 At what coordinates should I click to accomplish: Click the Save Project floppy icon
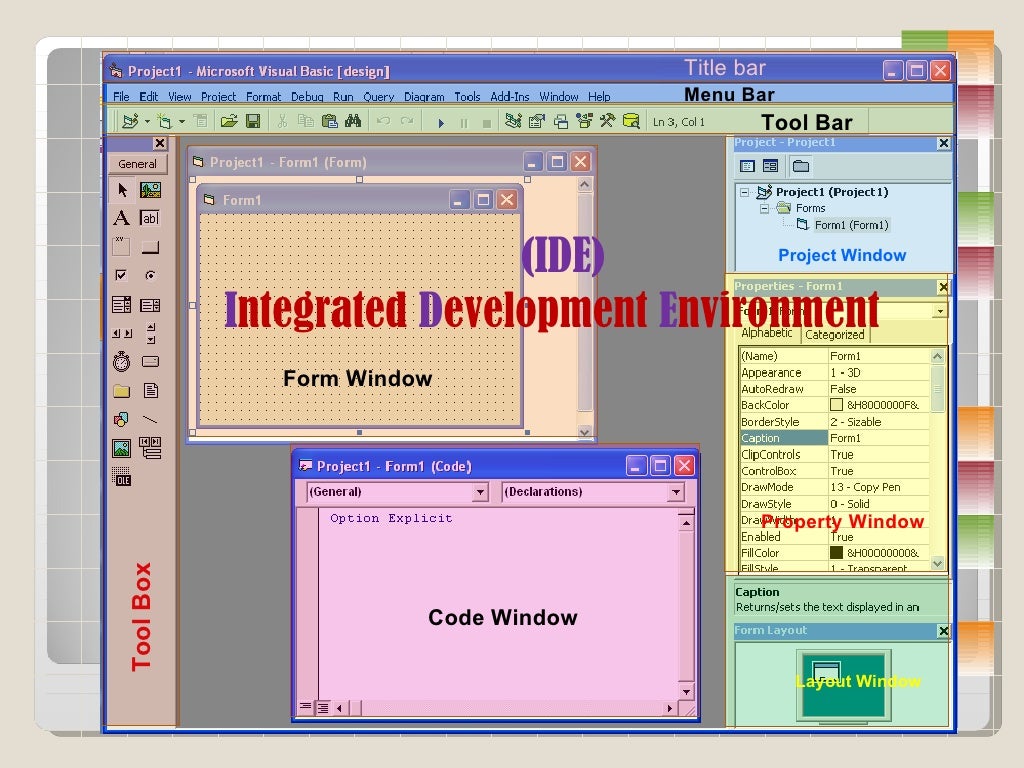tap(253, 121)
